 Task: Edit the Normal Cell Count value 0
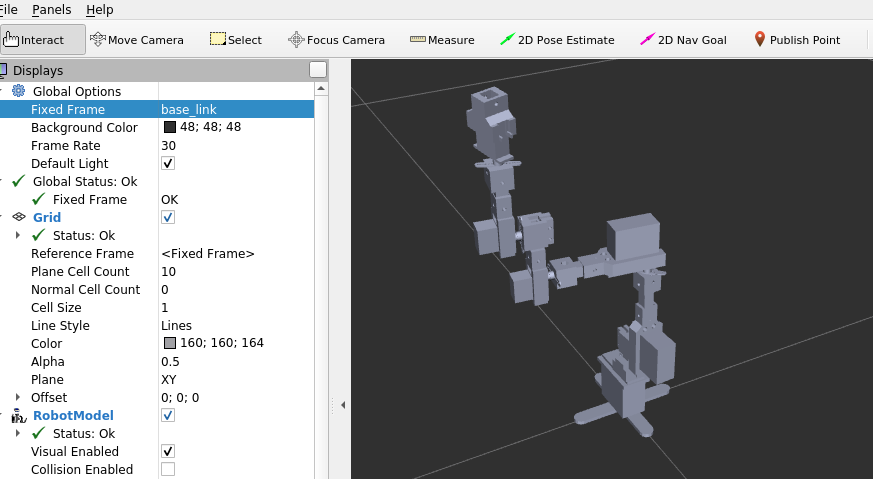[237, 289]
